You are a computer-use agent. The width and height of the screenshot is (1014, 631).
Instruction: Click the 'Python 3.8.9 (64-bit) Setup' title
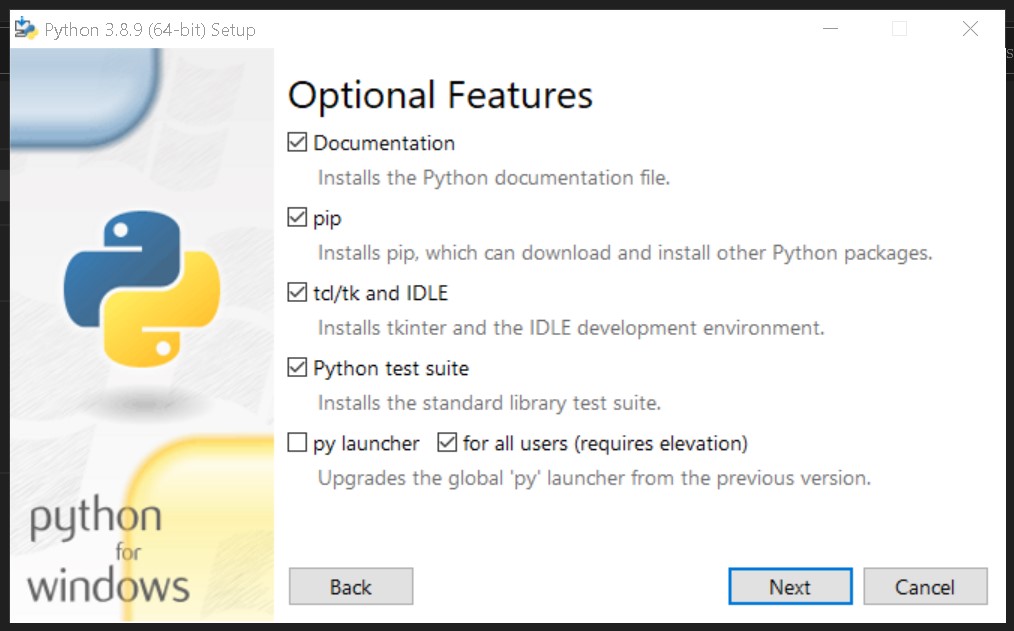(150, 30)
